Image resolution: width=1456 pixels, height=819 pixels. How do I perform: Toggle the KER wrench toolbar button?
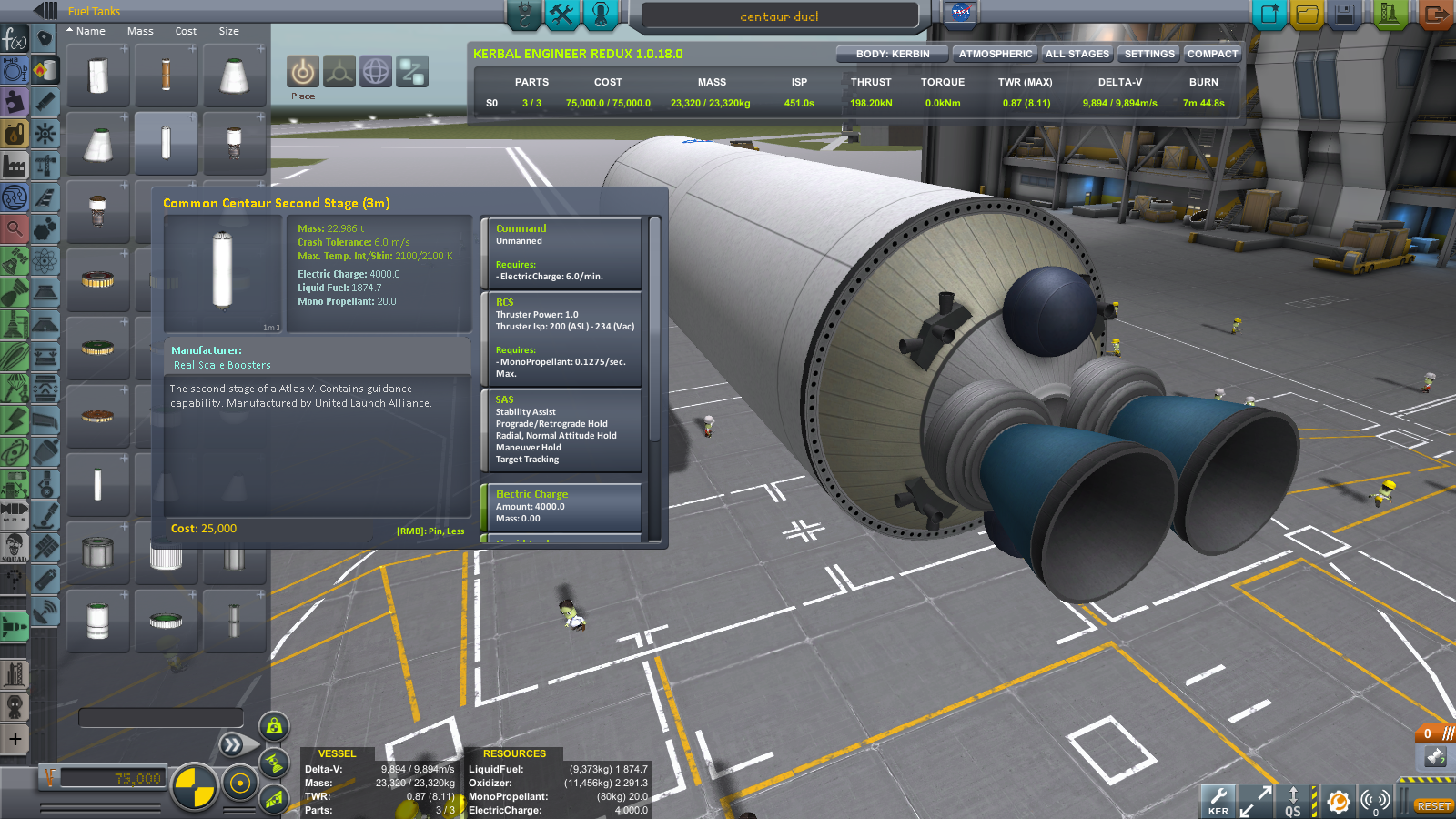coord(1218,801)
